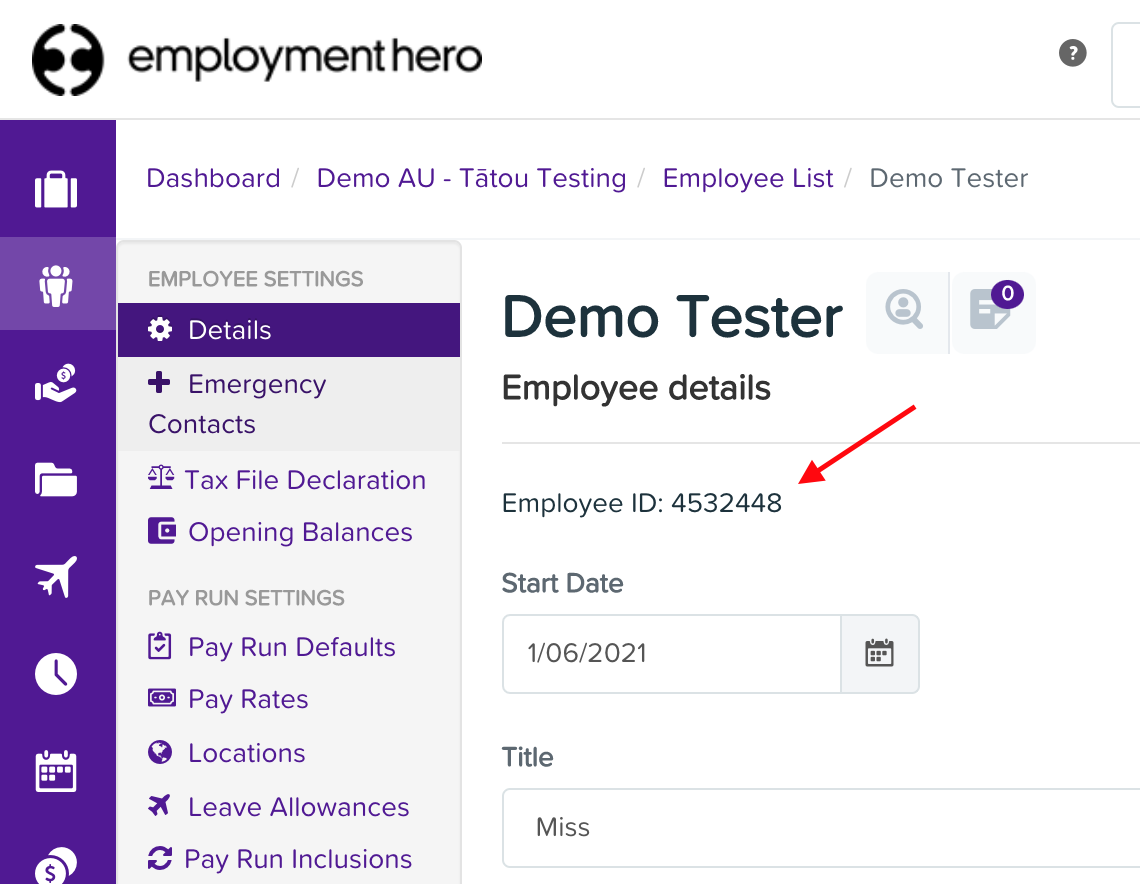Open the payroll hand-with-dollar sidebar icon
Image resolution: width=1140 pixels, height=884 pixels.
point(57,383)
